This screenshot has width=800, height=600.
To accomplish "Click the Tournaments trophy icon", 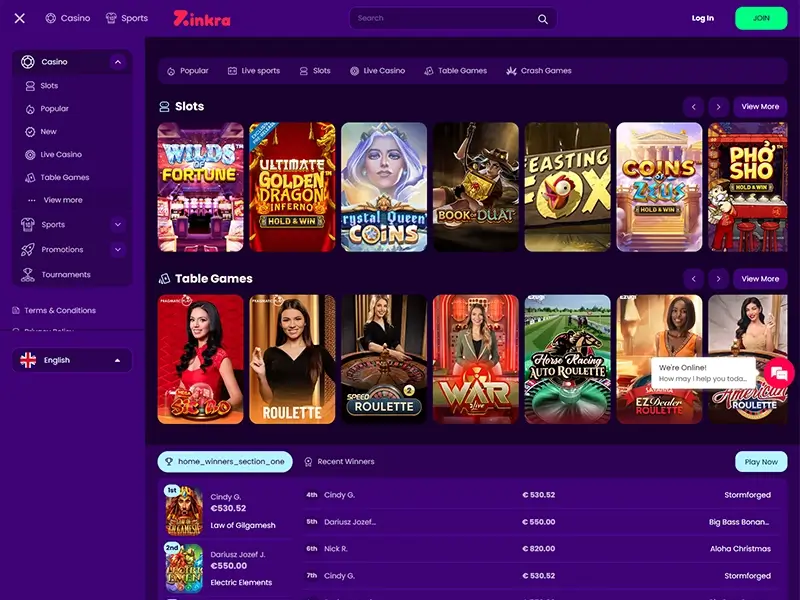I will coord(28,274).
